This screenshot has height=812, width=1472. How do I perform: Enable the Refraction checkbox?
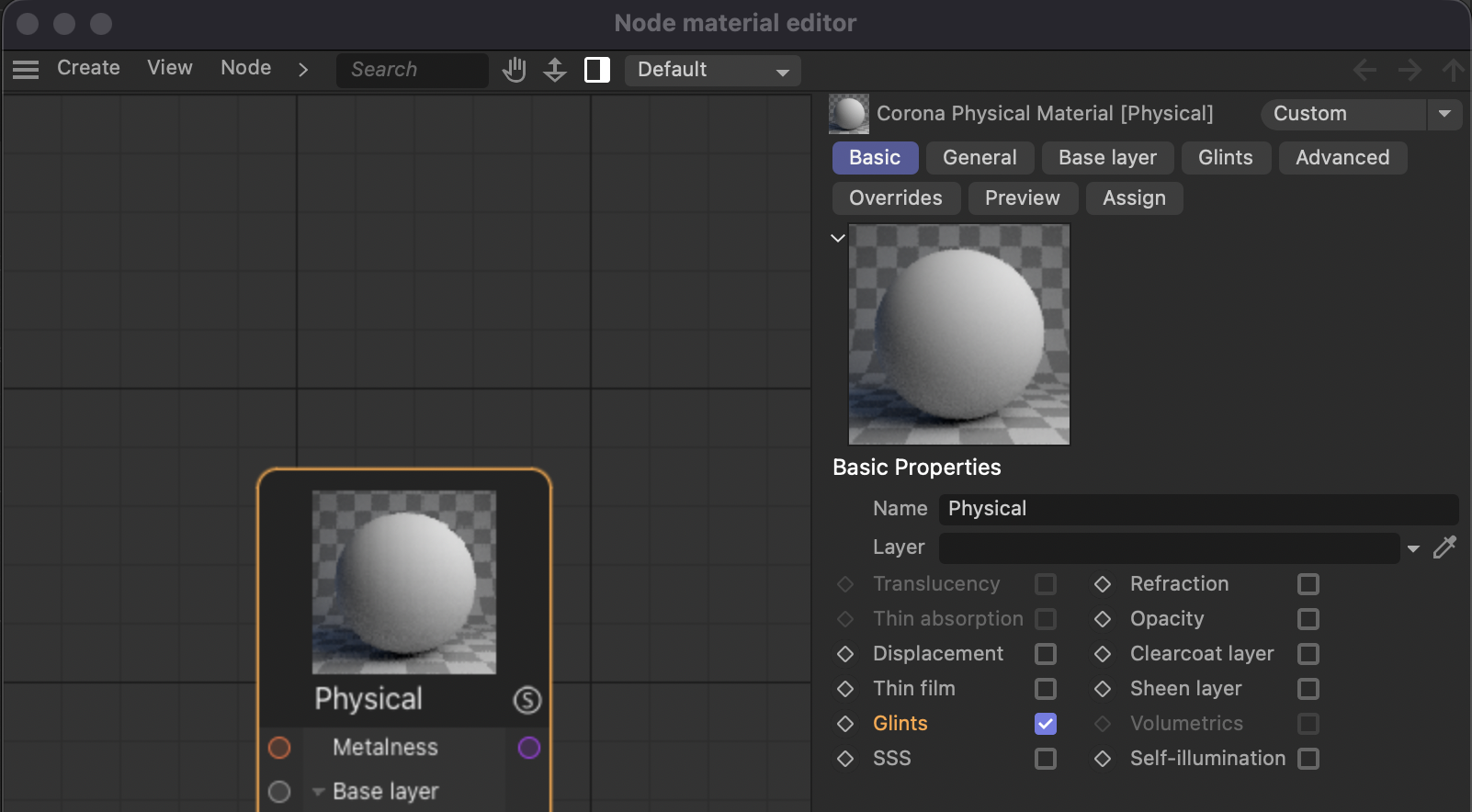[1308, 584]
